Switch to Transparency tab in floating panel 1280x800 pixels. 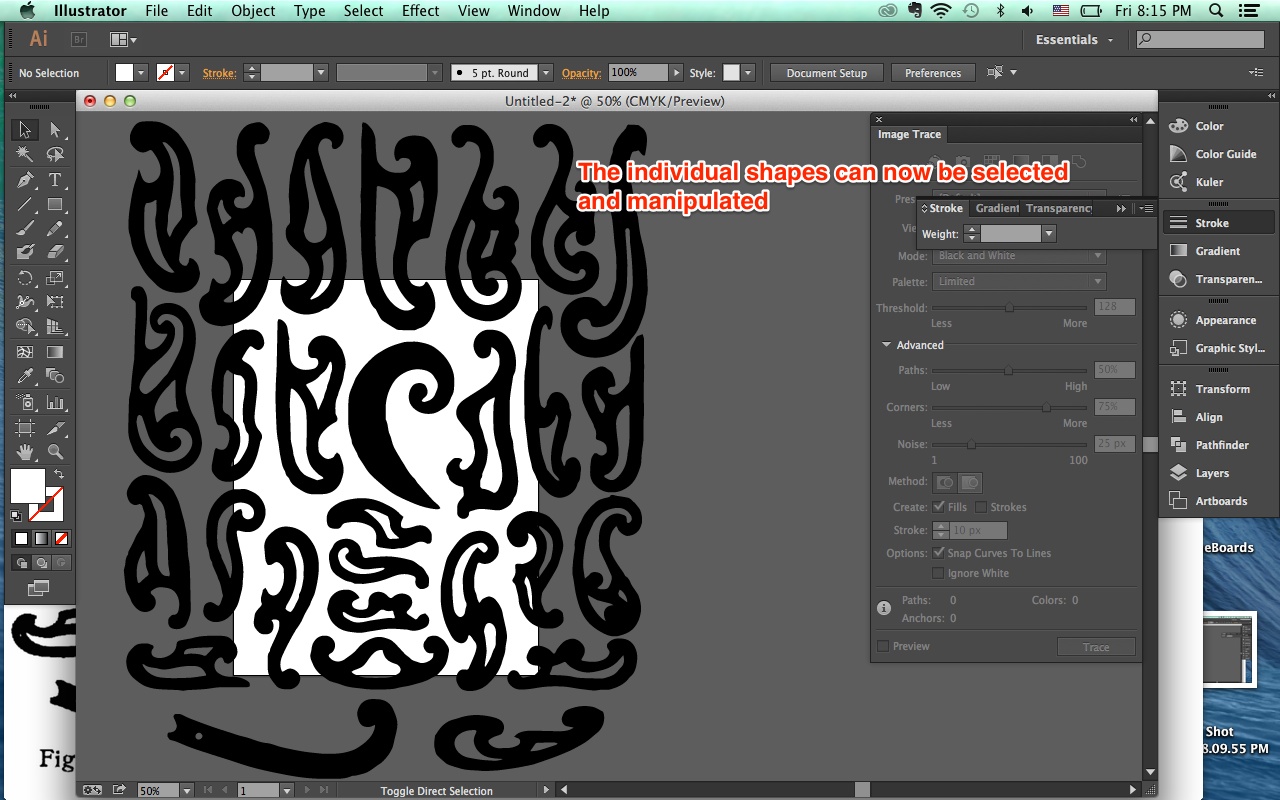pyautogui.click(x=1059, y=208)
